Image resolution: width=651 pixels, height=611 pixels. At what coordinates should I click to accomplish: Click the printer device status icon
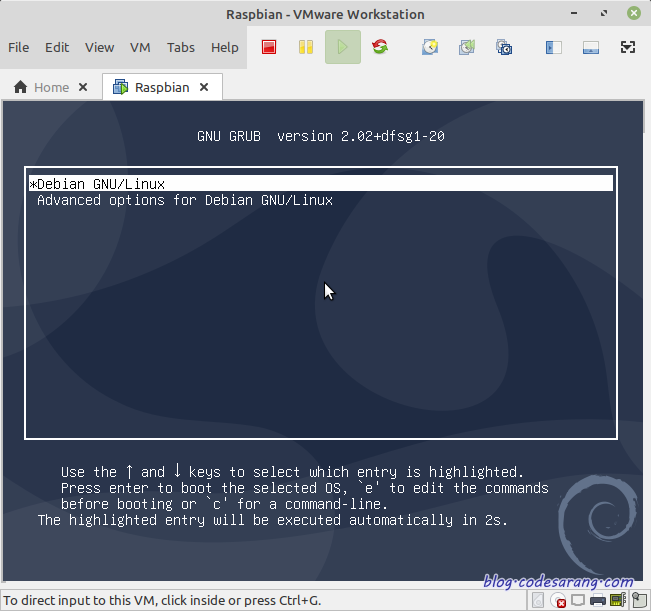pyautogui.click(x=598, y=600)
